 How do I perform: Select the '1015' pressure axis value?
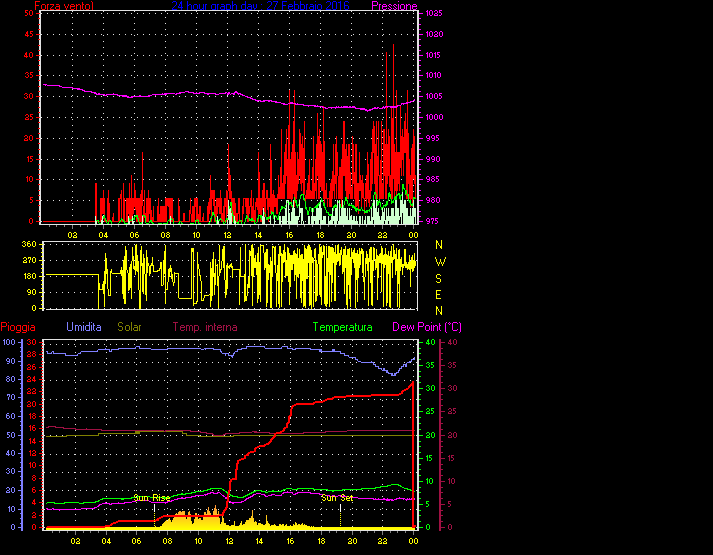pyautogui.click(x=434, y=55)
